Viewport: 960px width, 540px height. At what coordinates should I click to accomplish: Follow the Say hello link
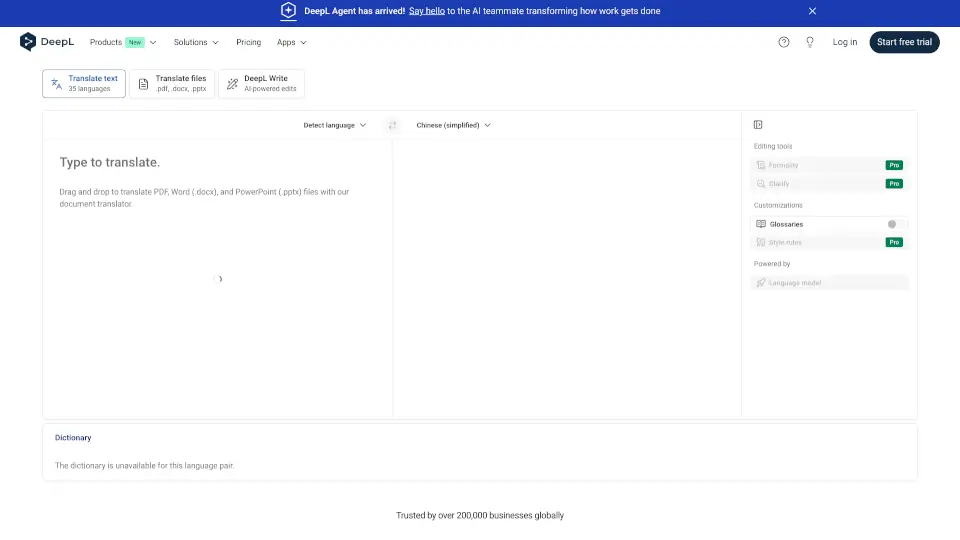pos(427,11)
